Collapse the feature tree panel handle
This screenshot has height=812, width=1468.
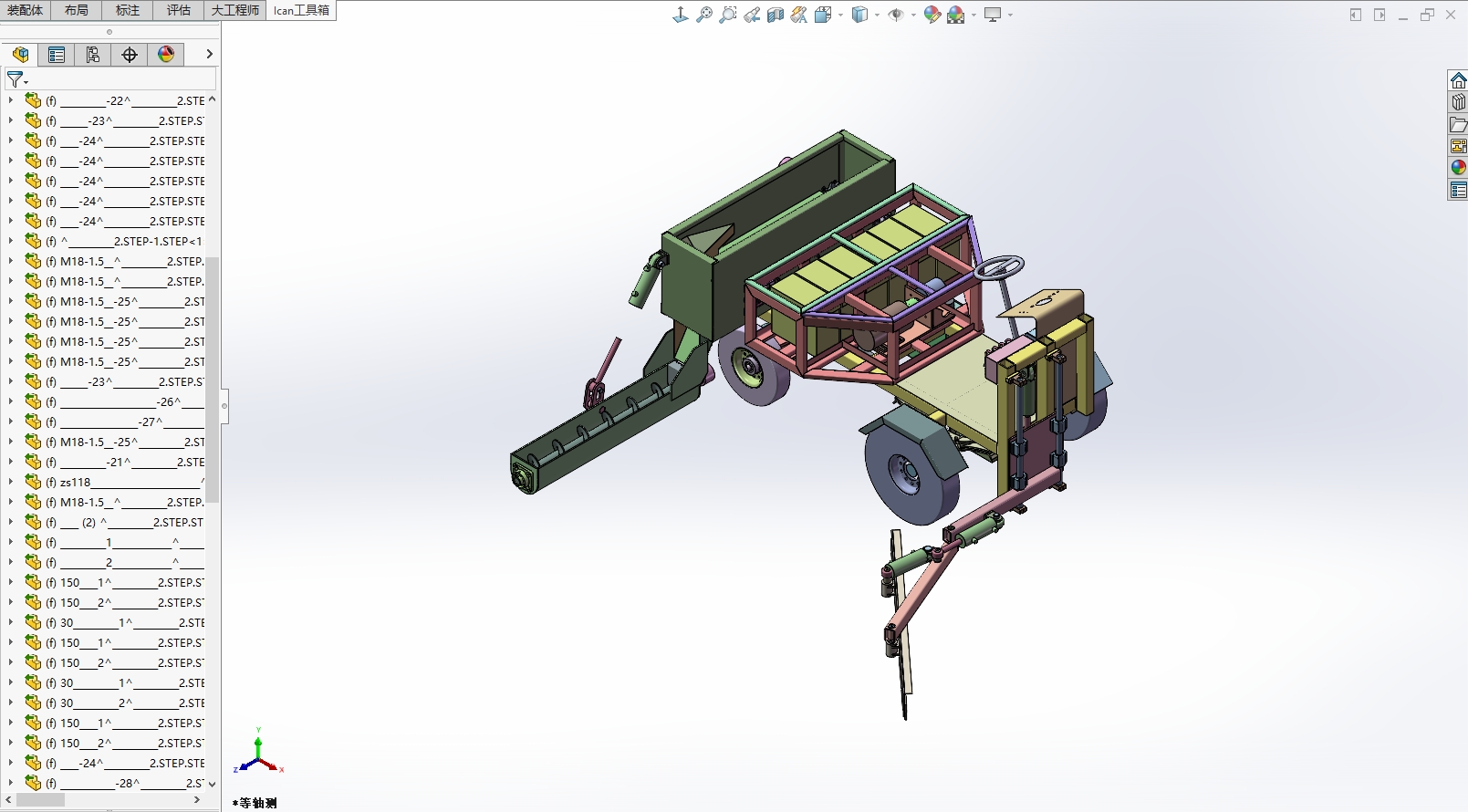coord(224,405)
